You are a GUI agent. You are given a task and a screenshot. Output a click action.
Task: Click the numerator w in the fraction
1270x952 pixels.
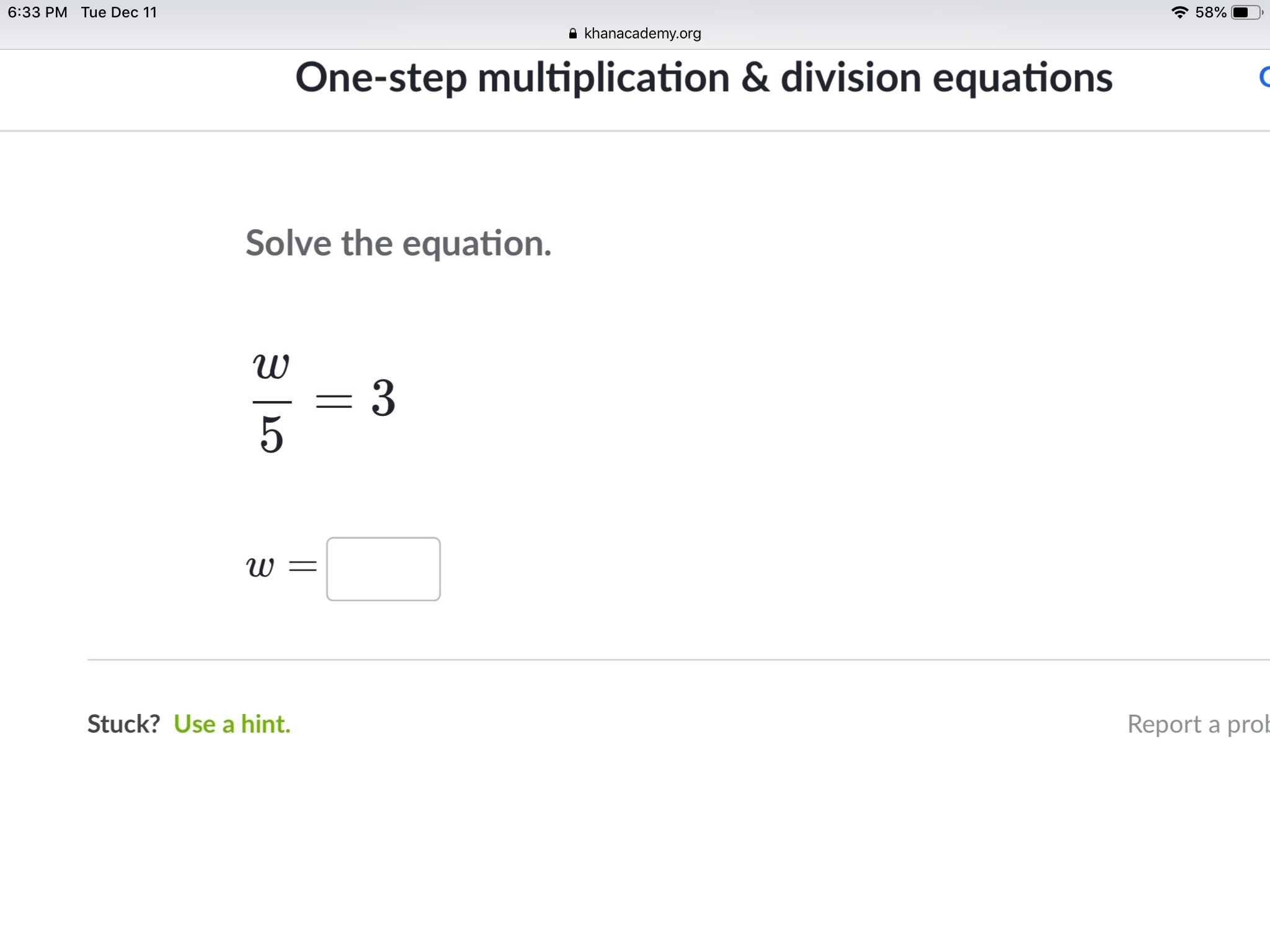272,366
